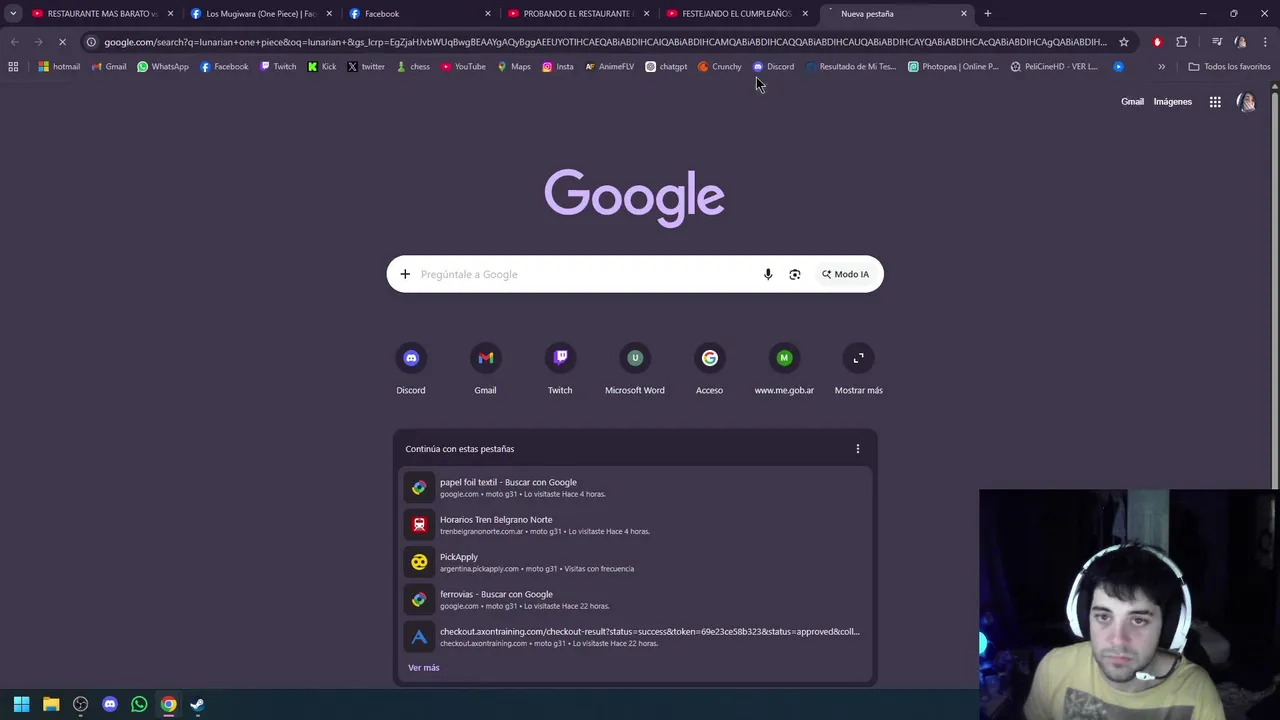Bookmark this page with the star icon
Viewport: 1280px width, 720px height.
point(1124,42)
